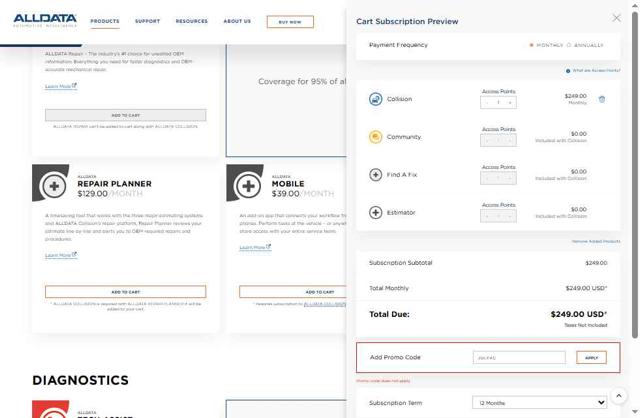Decrease Community access points

pyautogui.click(x=487, y=140)
